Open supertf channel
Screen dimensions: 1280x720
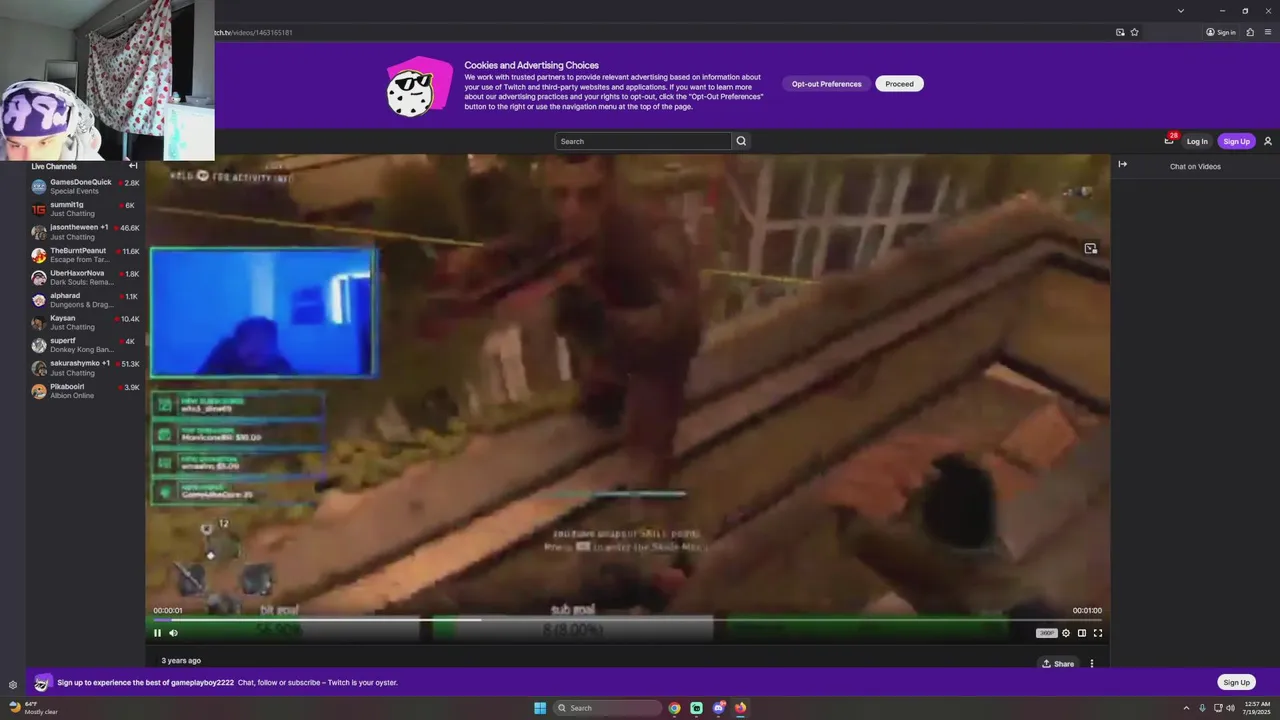coord(85,345)
